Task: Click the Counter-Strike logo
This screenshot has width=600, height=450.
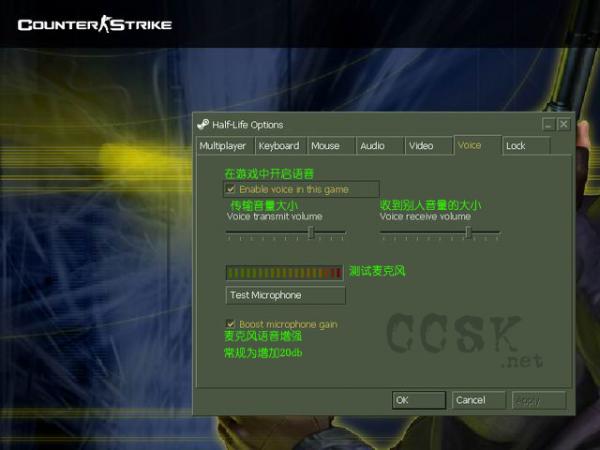Action: click(x=95, y=24)
